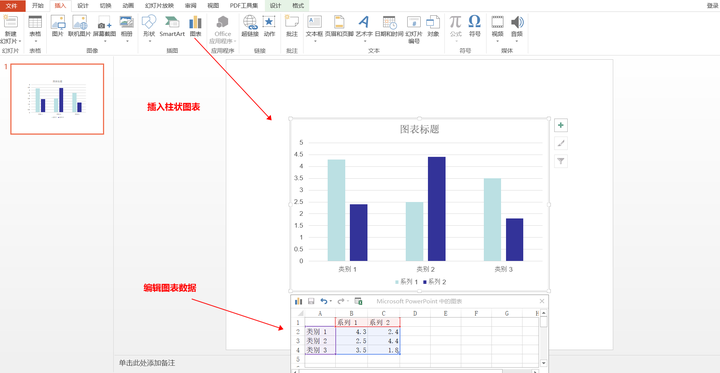Open the chart filter funnel button
This screenshot has width=720, height=373.
coord(561,161)
